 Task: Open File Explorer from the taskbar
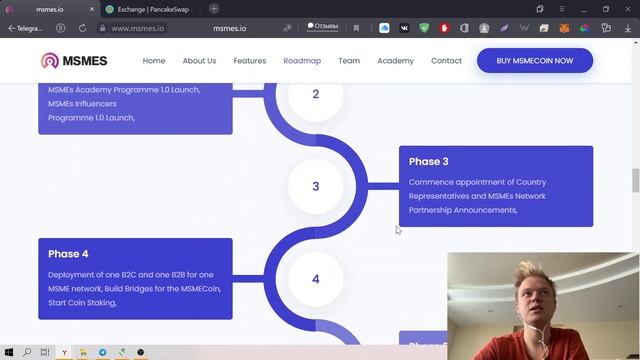[83, 352]
